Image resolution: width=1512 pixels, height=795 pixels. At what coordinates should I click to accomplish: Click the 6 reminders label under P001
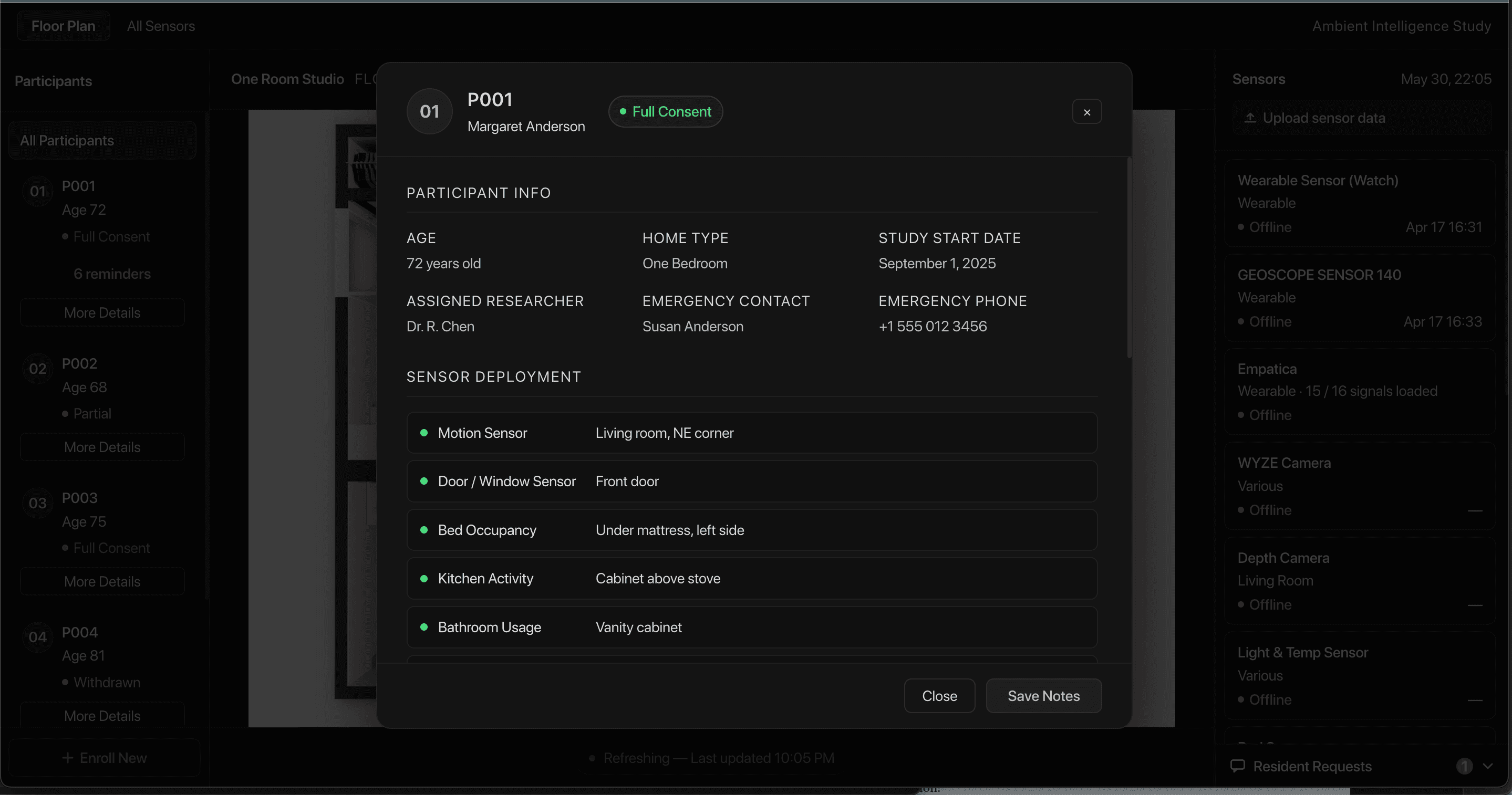click(112, 274)
